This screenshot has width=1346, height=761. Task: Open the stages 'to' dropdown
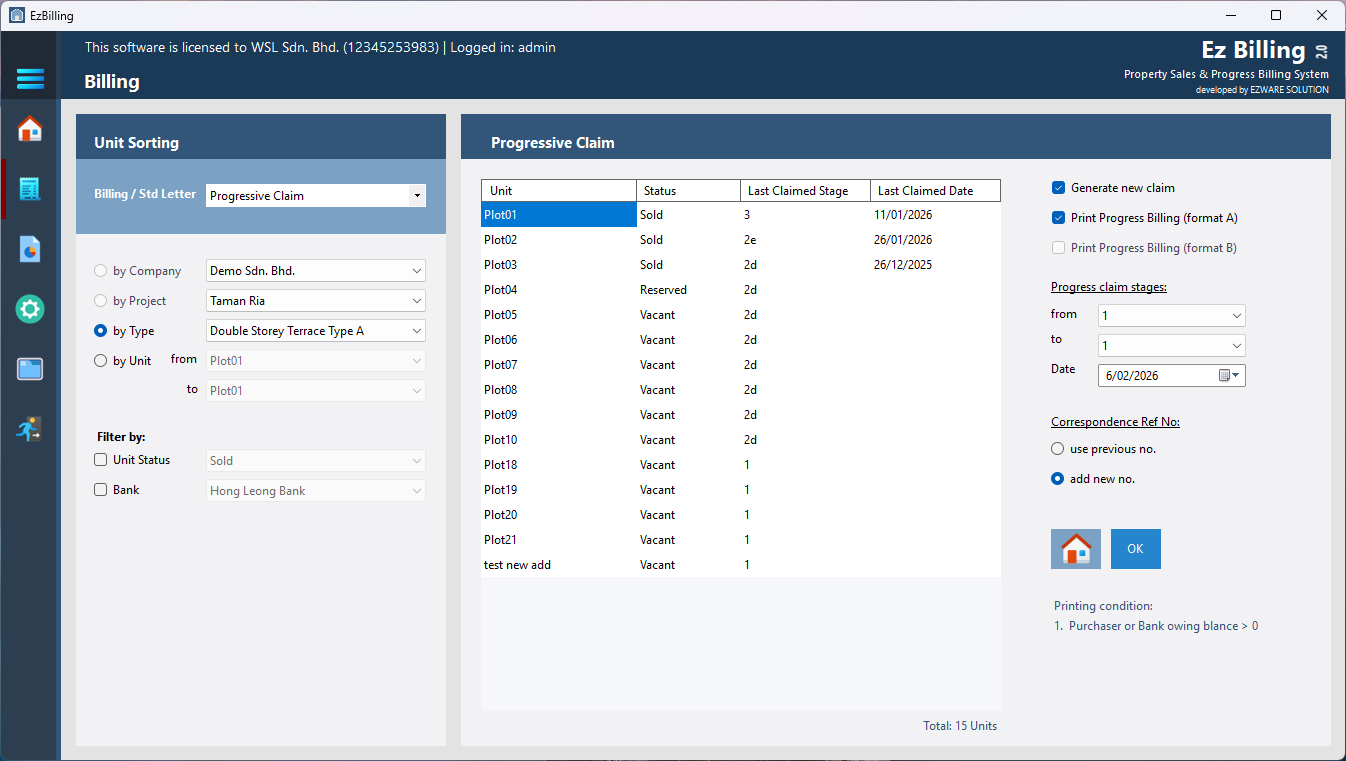pos(1172,346)
